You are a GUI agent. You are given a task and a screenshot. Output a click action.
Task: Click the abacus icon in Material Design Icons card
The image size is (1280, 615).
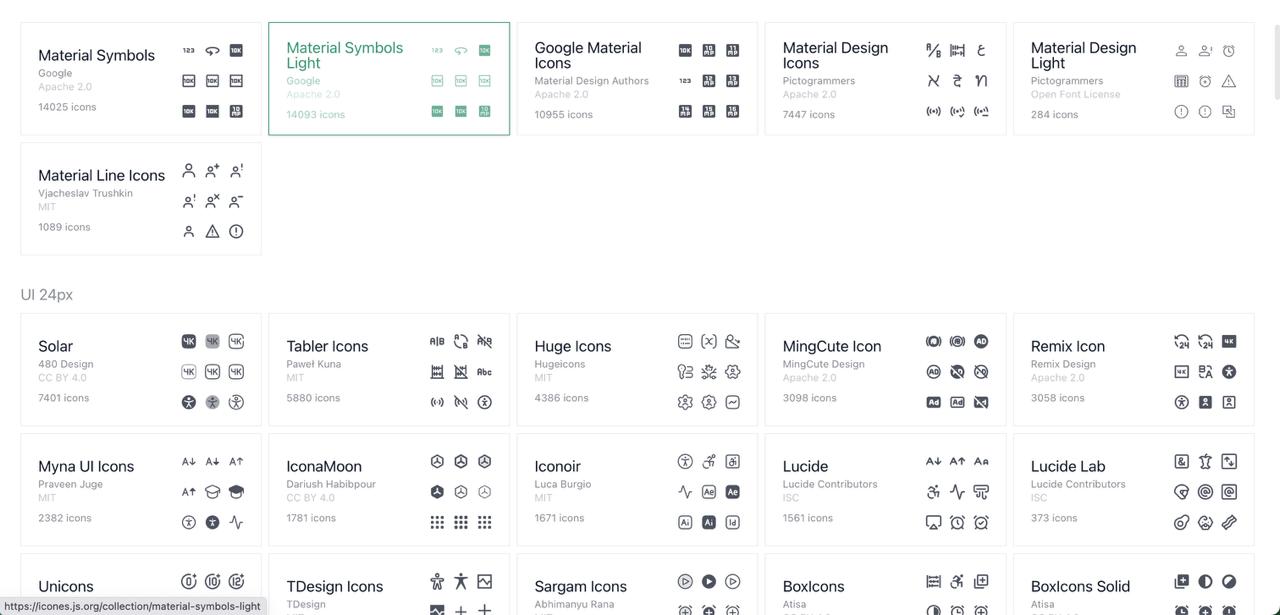[x=957, y=50]
